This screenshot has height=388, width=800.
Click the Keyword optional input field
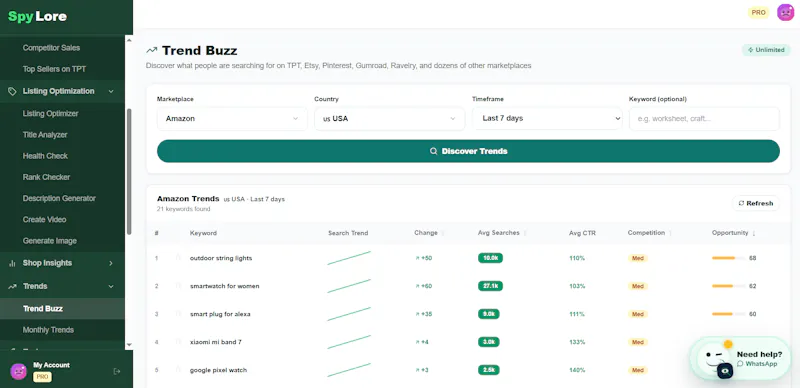[x=704, y=118]
